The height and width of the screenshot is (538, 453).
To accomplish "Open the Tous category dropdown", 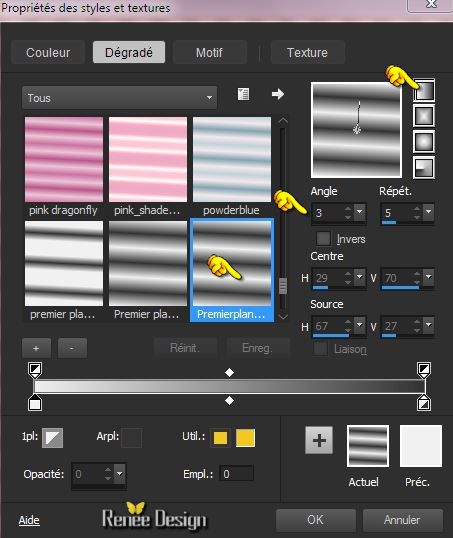I will click(x=119, y=98).
